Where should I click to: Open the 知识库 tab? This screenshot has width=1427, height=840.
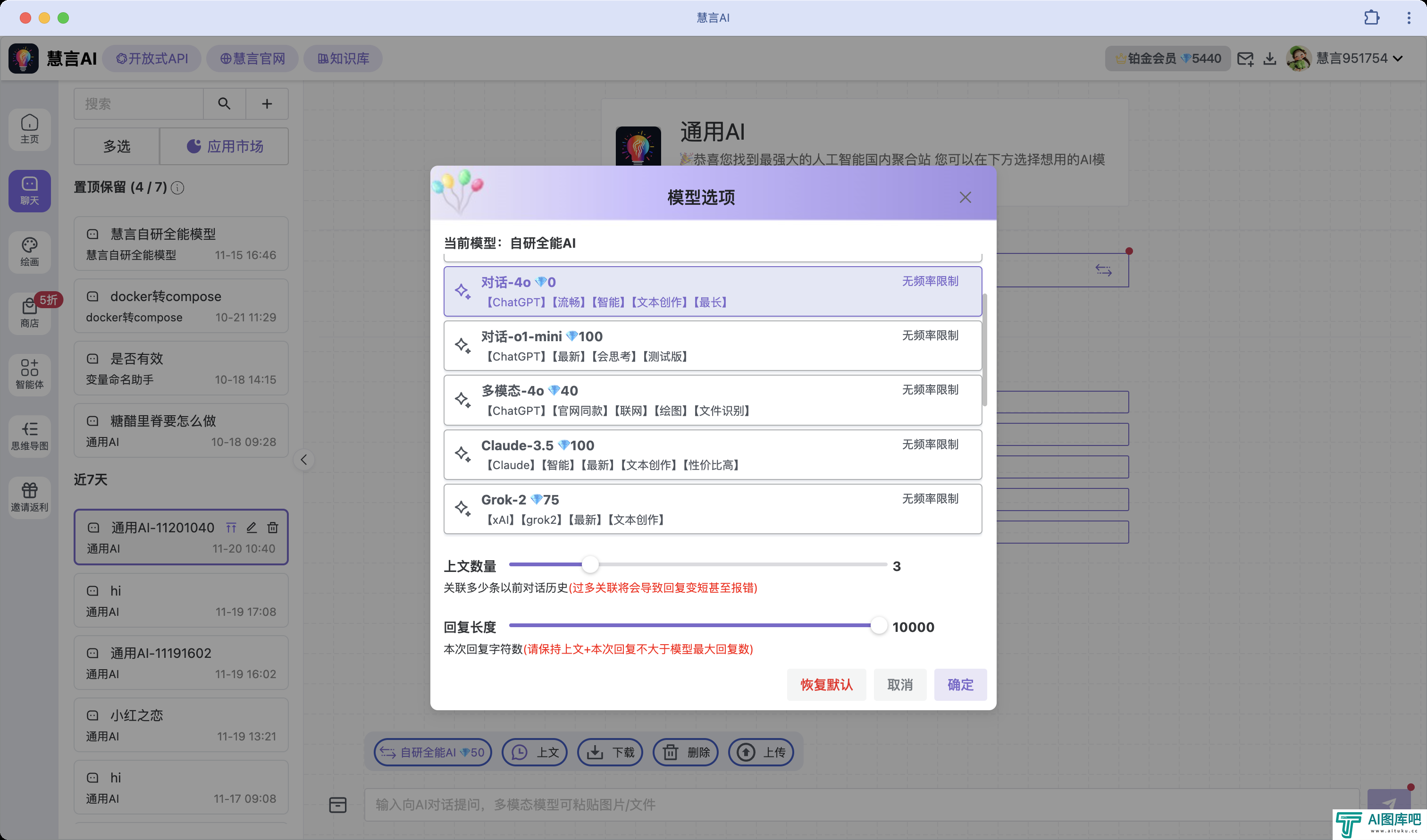click(343, 59)
